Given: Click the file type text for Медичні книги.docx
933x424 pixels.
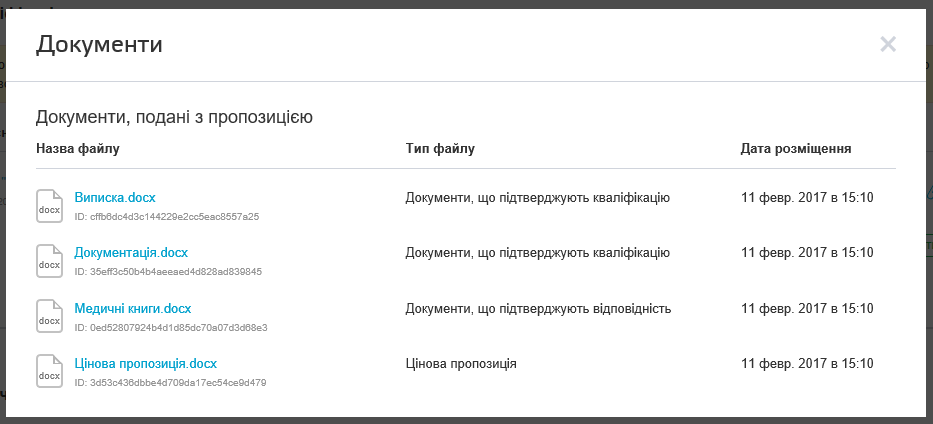Looking at the screenshot, I should coord(538,308).
